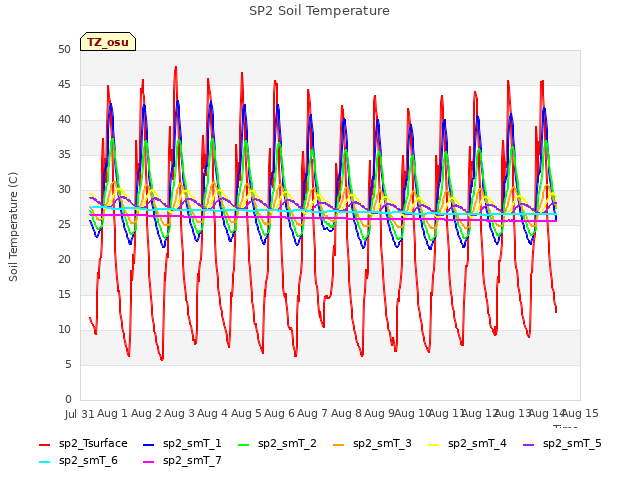Viewport: 640px width, 480px height.
Task: Toggle the sp2_smT_3 legend entry
Action: pos(372,444)
